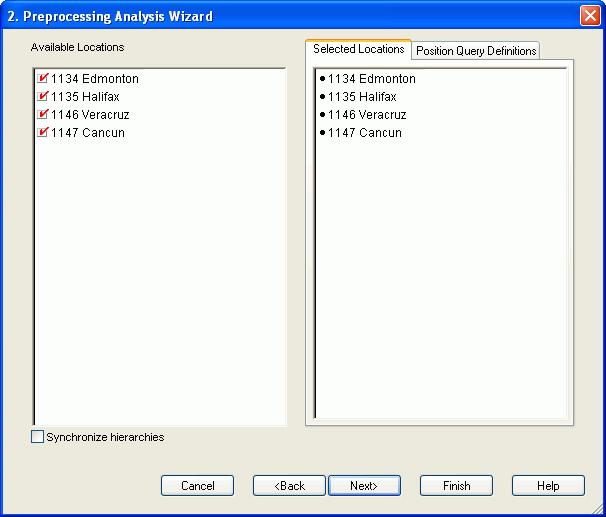Viewport: 606px width, 517px height.
Task: Uncheck the 1147 Cancun checkbox
Action: coord(43,133)
